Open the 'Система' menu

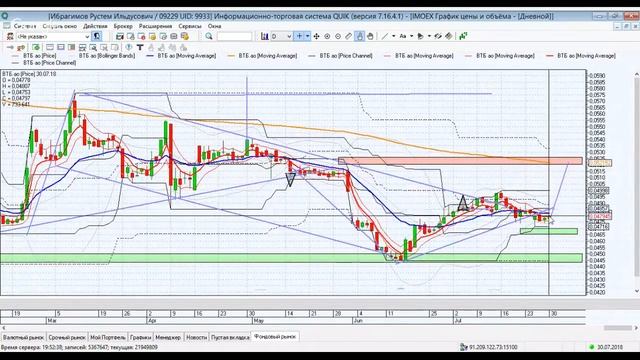point(25,26)
